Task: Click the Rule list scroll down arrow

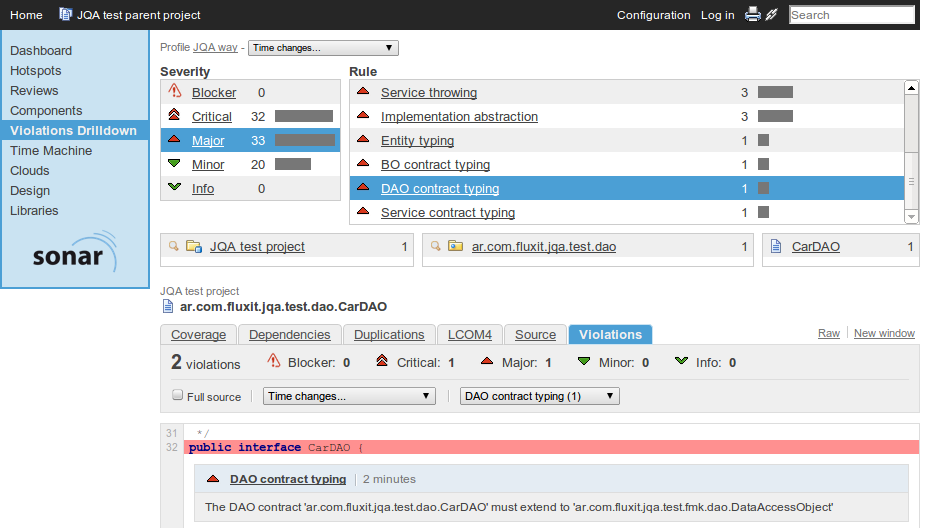Action: coord(911,217)
